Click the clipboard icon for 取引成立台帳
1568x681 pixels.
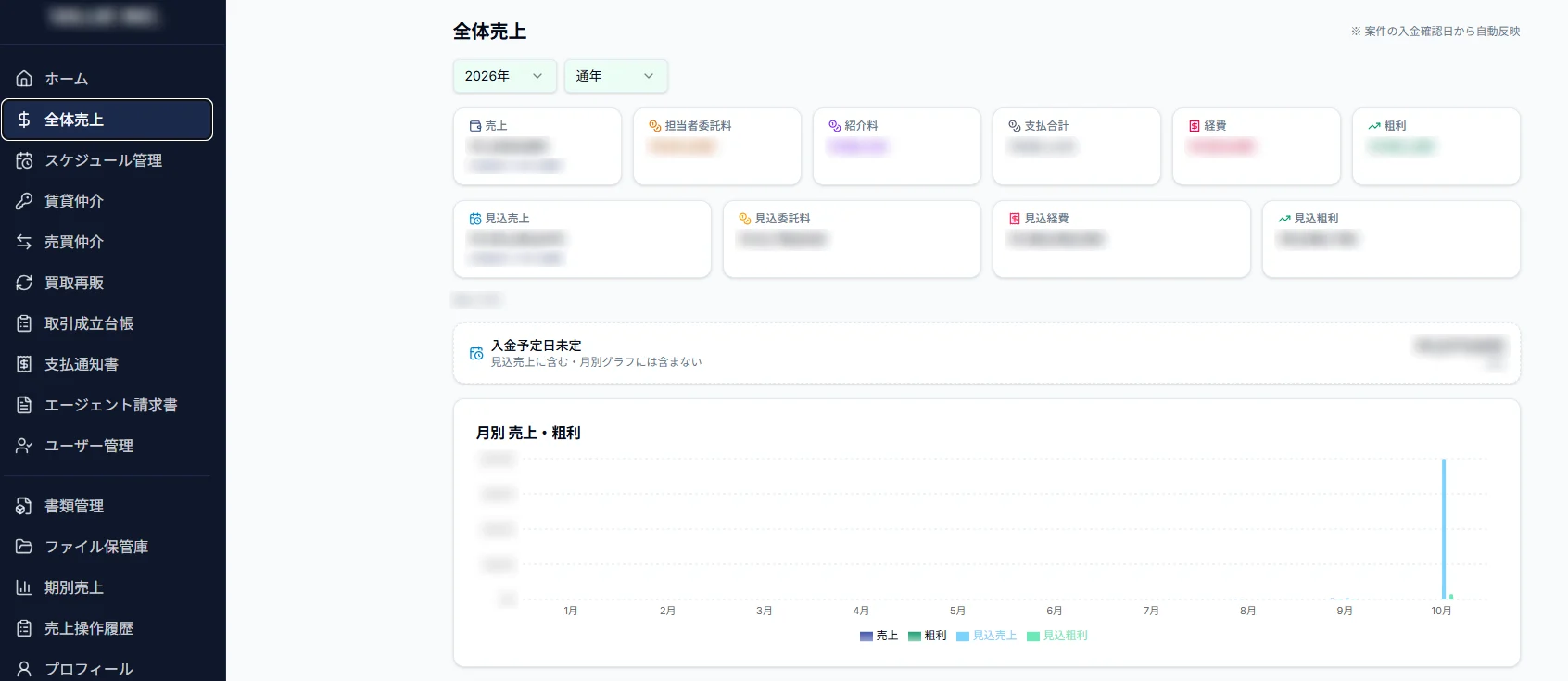coord(24,323)
